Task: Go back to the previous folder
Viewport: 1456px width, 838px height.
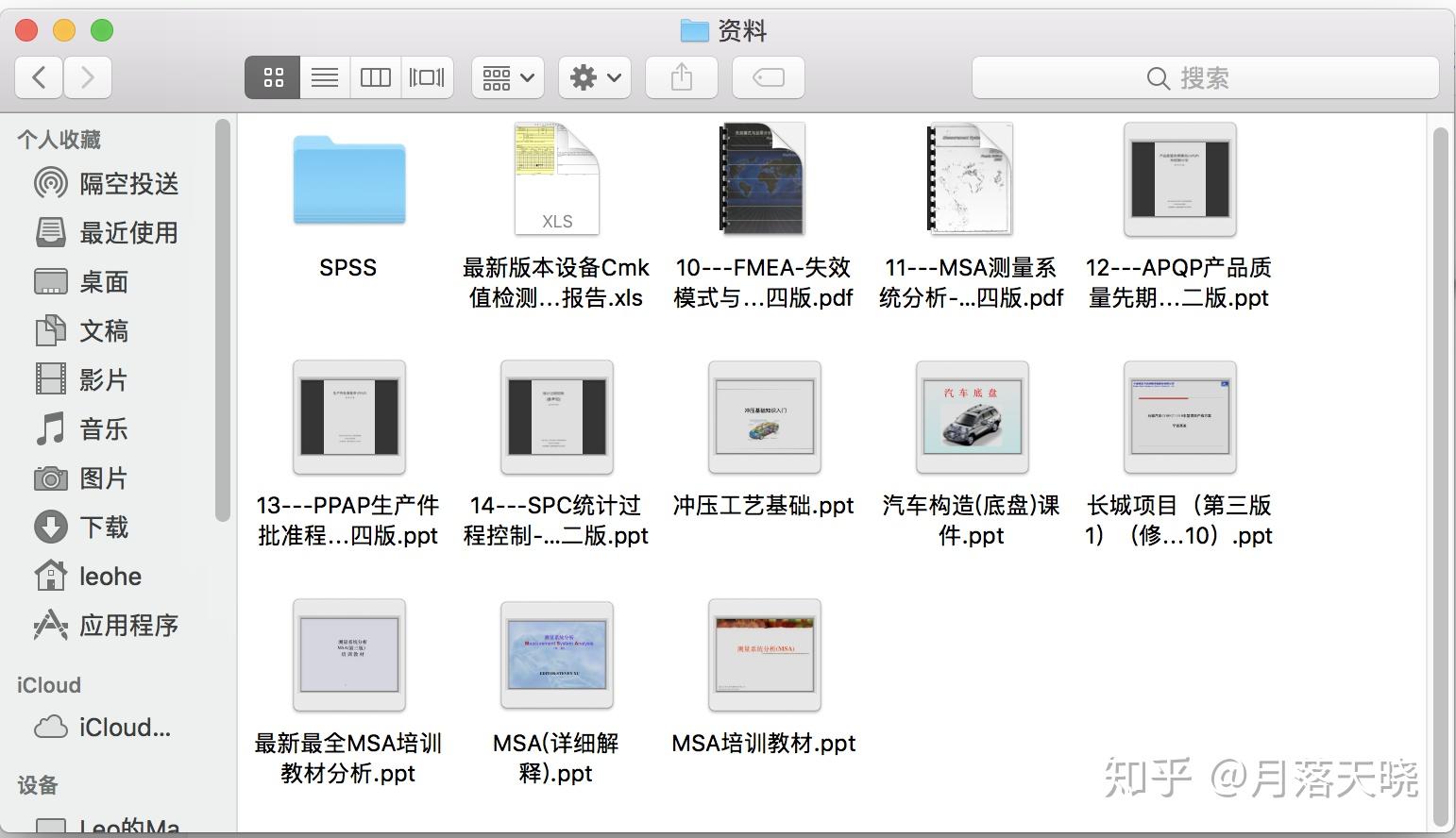Action: pos(39,77)
